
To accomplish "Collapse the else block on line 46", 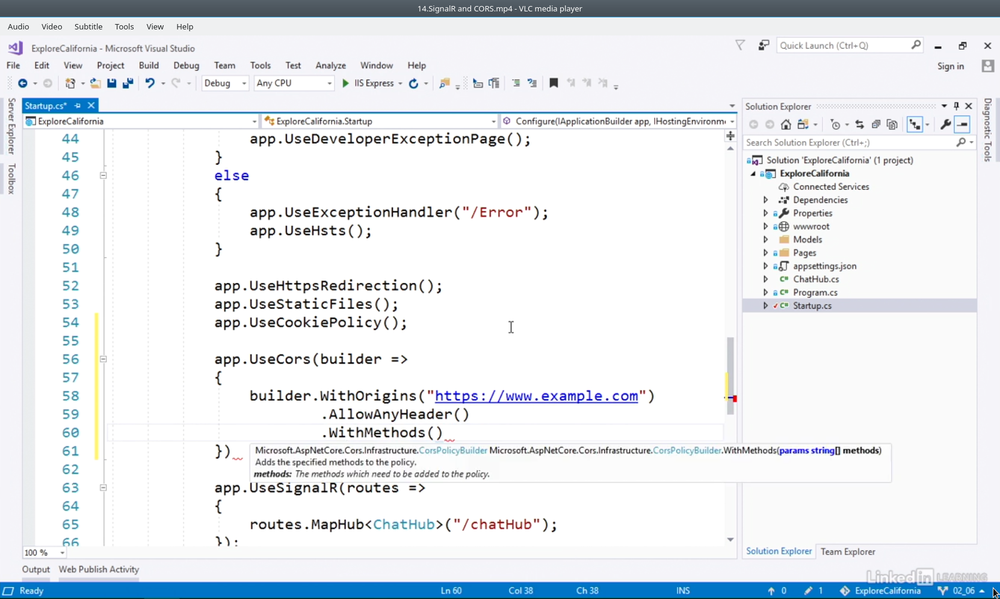I will (x=103, y=175).
